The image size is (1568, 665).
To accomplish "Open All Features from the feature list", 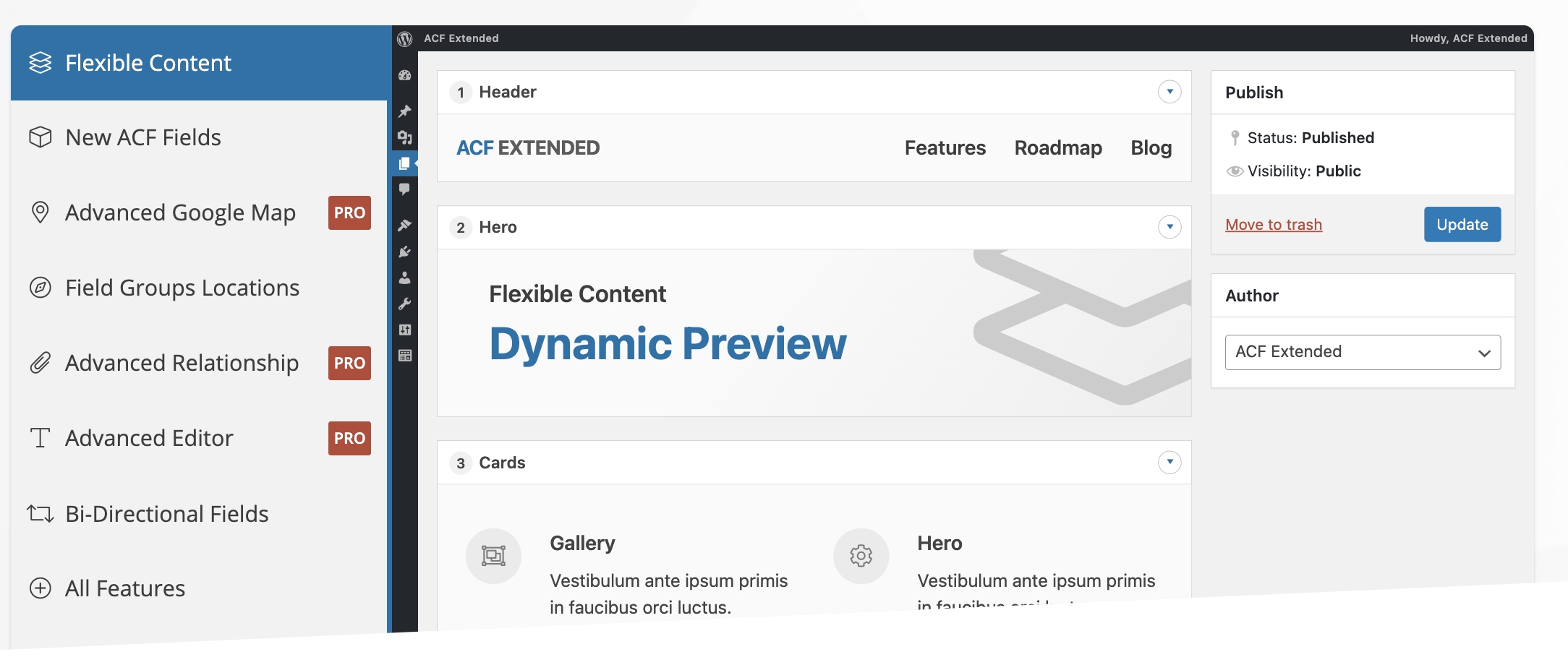I will (125, 588).
